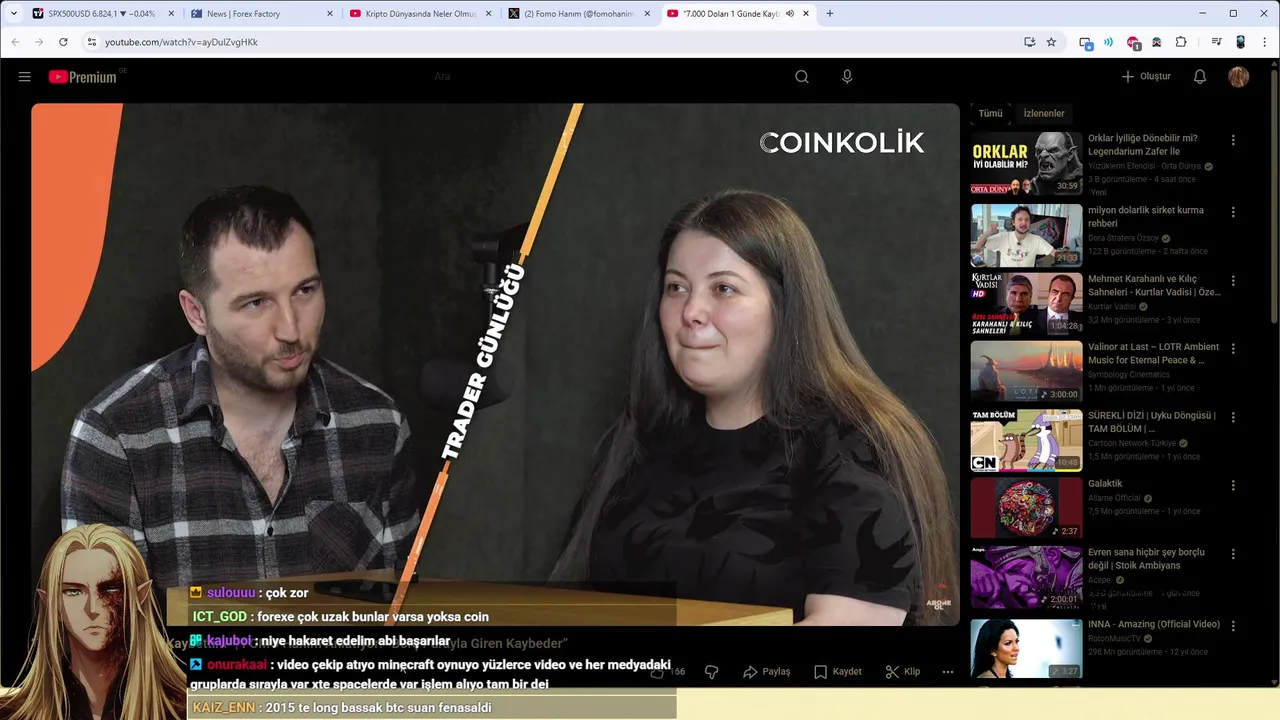Reload the current page
Screen dimensions: 1280x720
(x=63, y=42)
